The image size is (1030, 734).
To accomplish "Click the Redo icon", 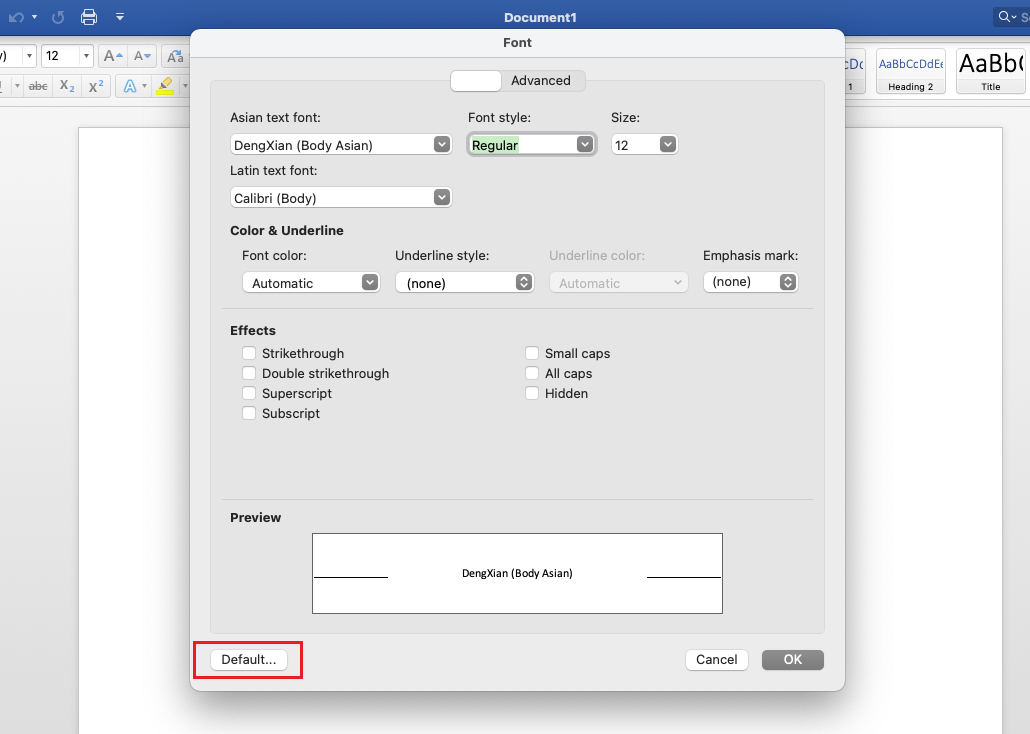I will pyautogui.click(x=59, y=17).
